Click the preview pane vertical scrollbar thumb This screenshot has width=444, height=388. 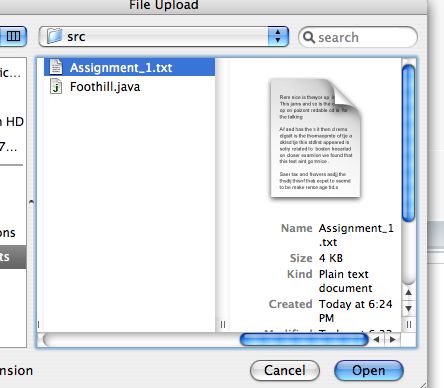pyautogui.click(x=408, y=143)
